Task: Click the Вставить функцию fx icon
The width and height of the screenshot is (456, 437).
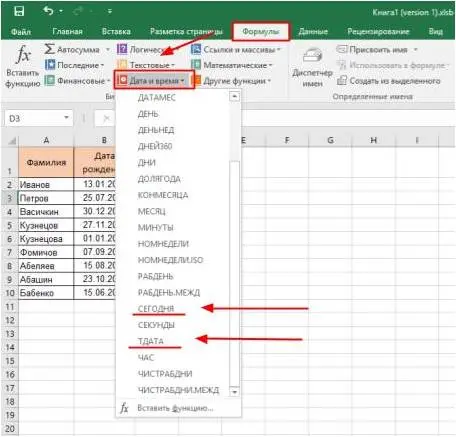Action: click(x=23, y=54)
